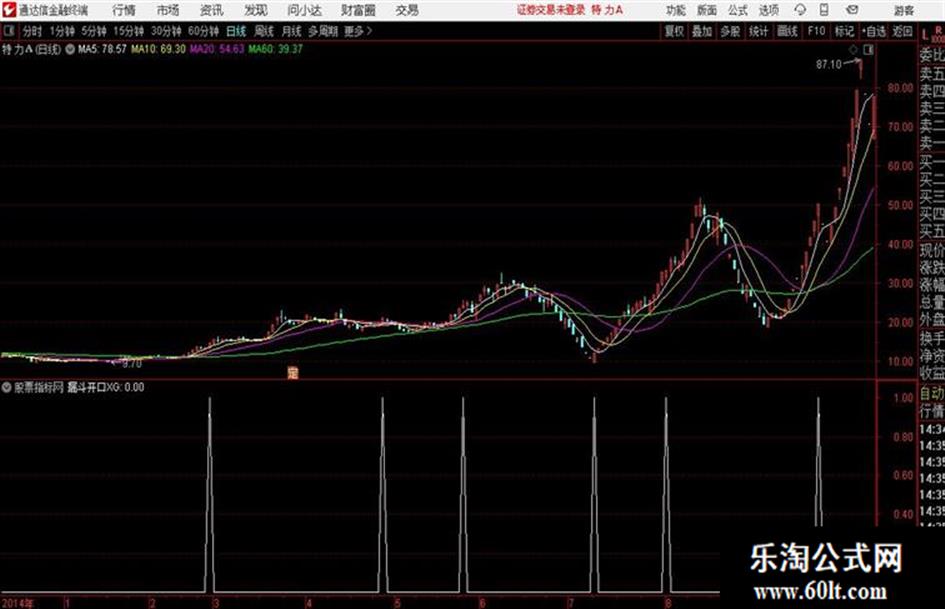
Task: Click the 8.70 low price label
Action: [132, 364]
